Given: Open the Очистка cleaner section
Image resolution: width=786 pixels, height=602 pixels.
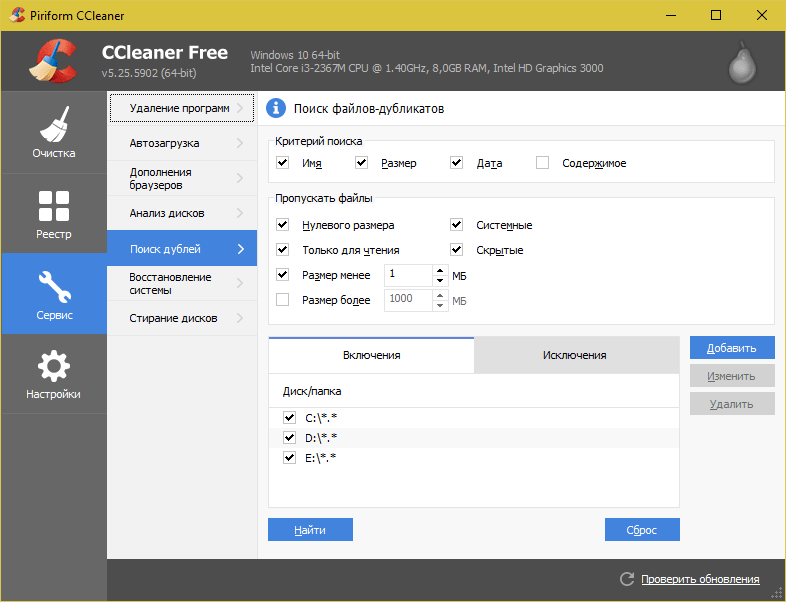Looking at the screenshot, I should [x=54, y=132].
